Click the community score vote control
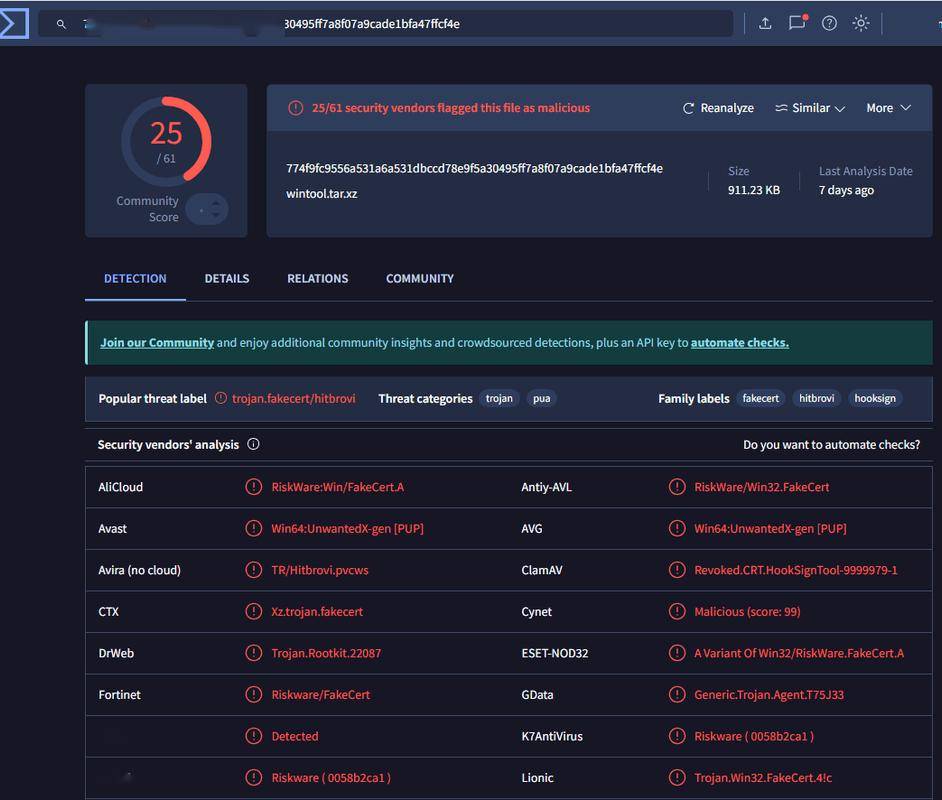The height and width of the screenshot is (800, 942). [207, 209]
